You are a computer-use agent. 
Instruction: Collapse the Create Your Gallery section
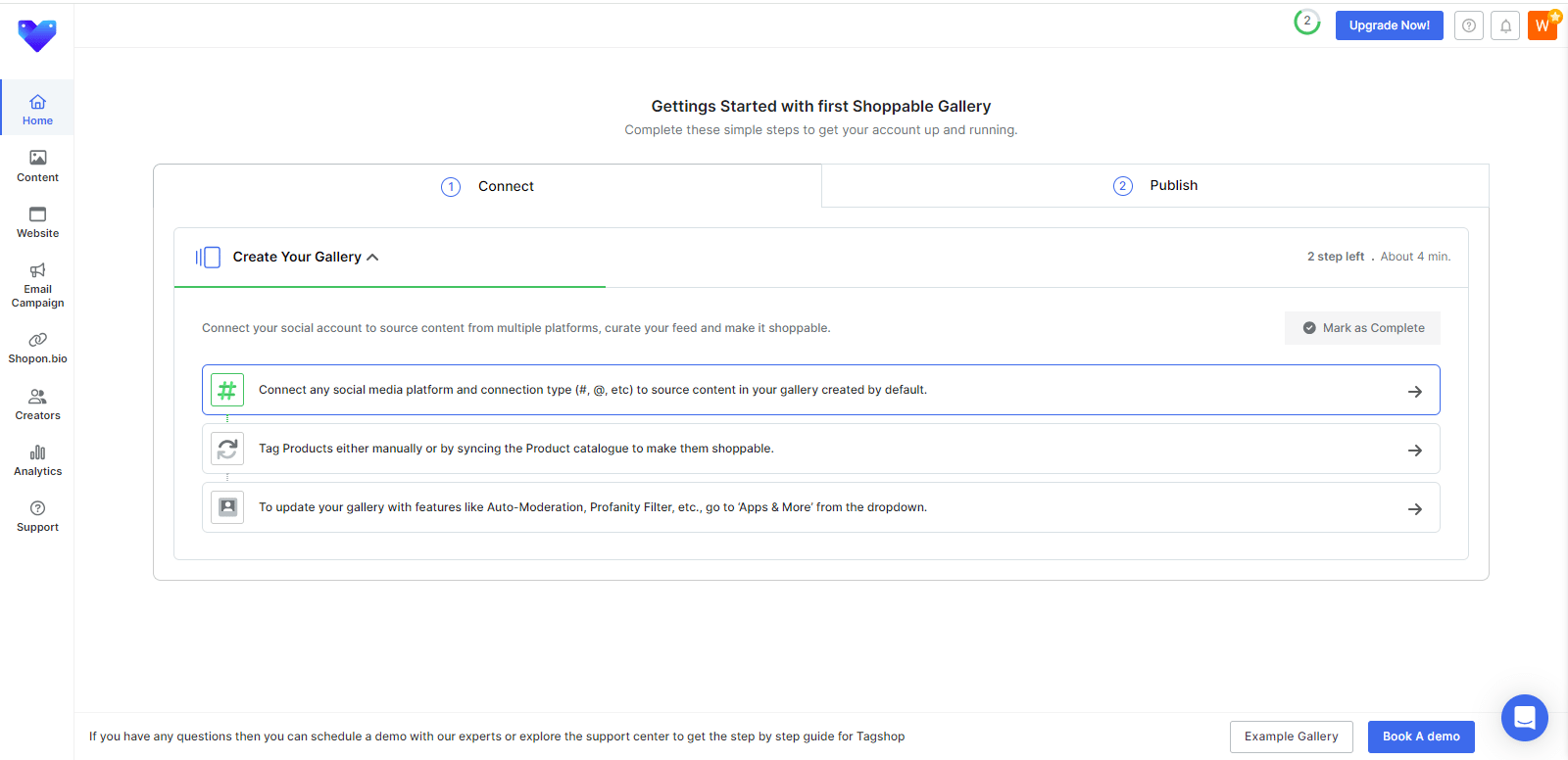pyautogui.click(x=372, y=258)
